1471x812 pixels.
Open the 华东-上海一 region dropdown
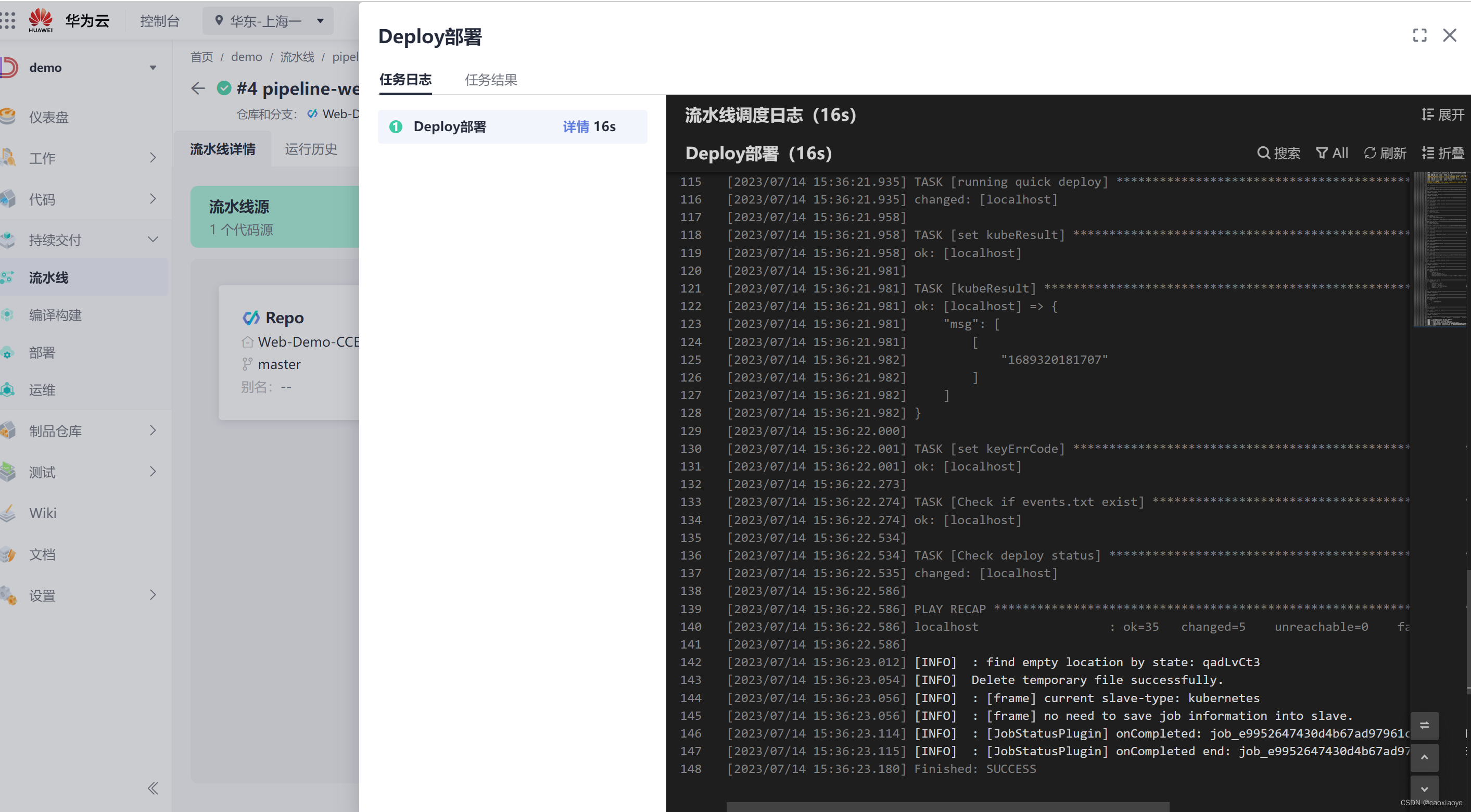[x=267, y=21]
